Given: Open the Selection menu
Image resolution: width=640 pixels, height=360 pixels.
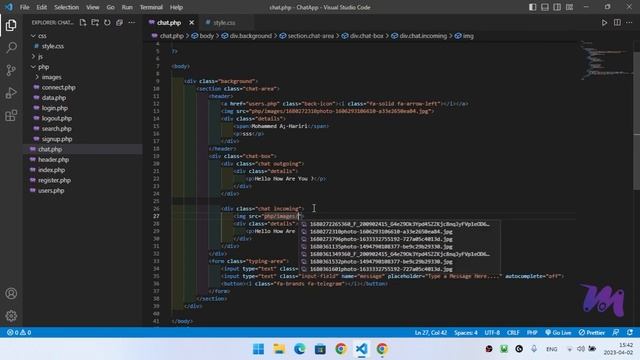Looking at the screenshot, I should (67, 7).
